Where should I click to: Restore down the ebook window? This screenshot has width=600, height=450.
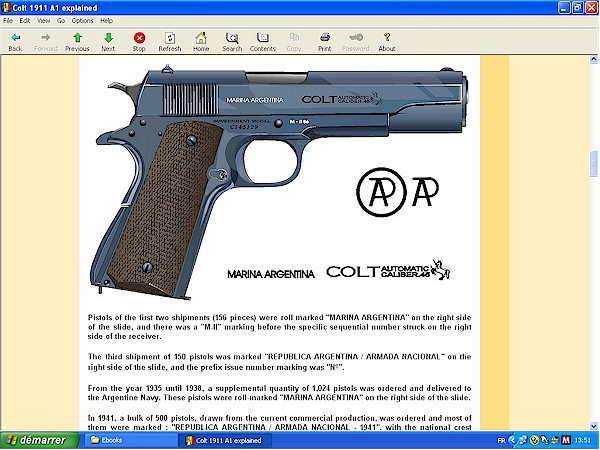[578, 8]
